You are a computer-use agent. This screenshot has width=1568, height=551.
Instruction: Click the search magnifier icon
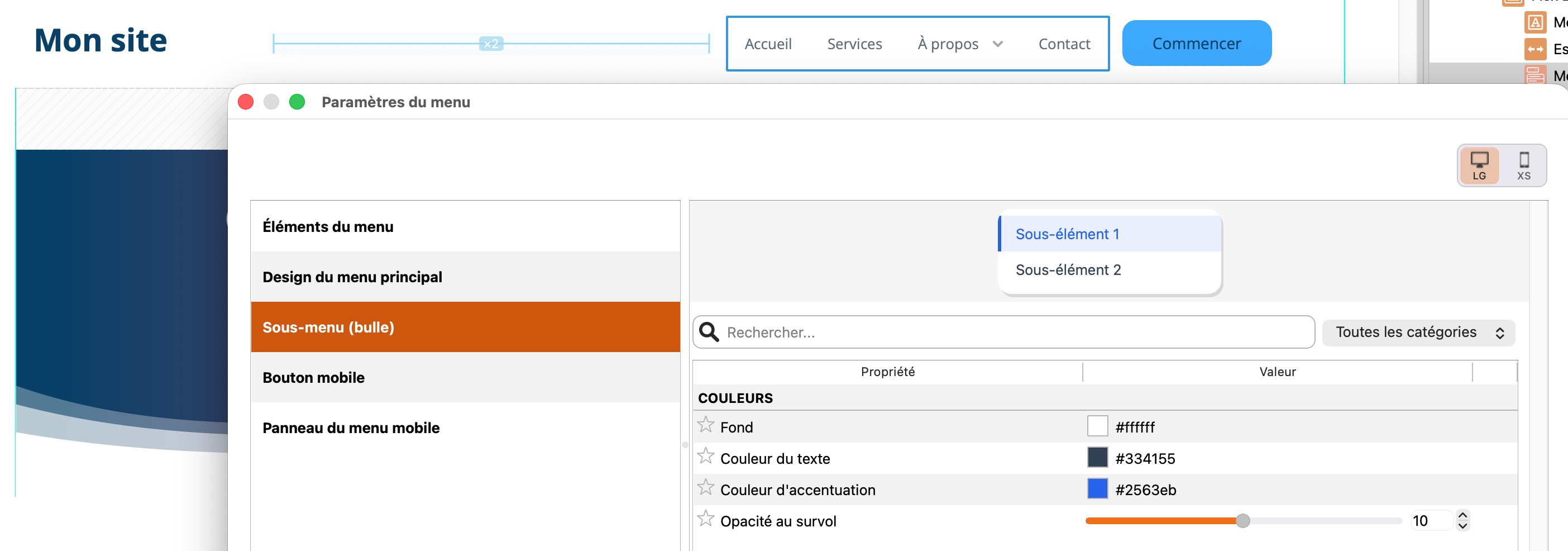point(709,332)
